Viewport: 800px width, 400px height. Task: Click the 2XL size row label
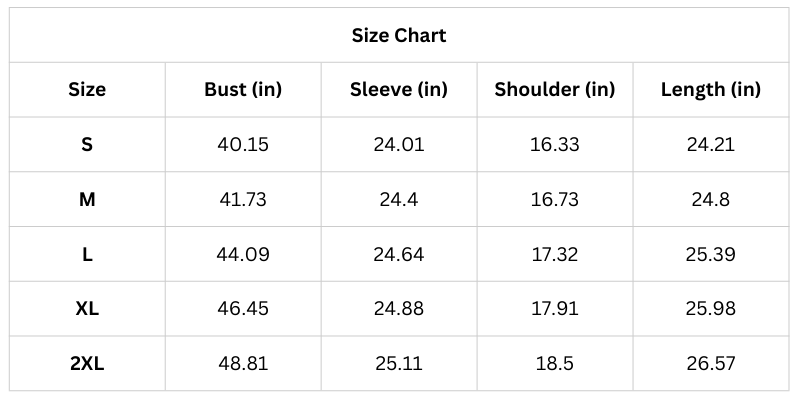pos(87,364)
